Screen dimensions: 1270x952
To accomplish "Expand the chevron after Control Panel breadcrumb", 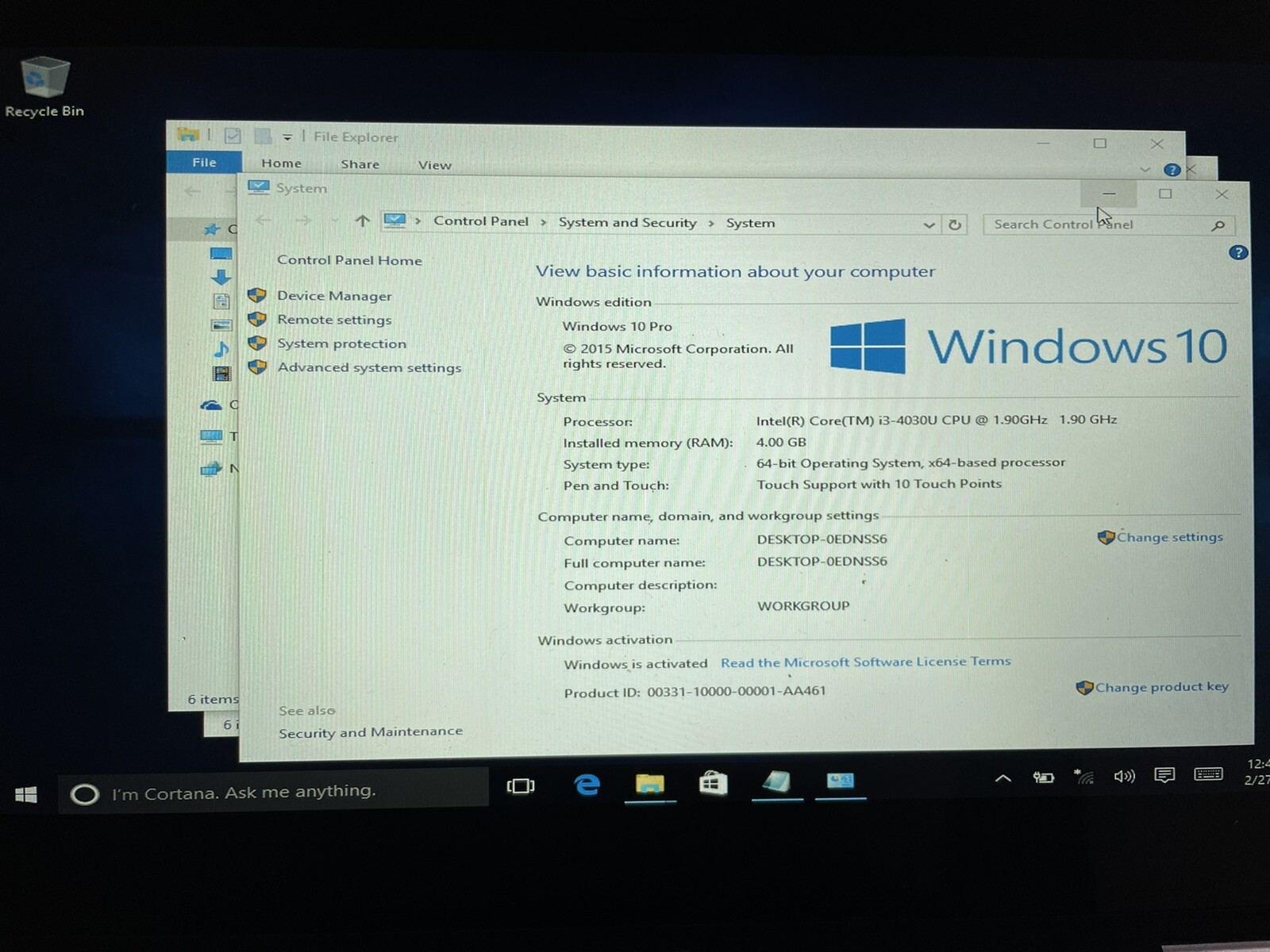I will [544, 223].
